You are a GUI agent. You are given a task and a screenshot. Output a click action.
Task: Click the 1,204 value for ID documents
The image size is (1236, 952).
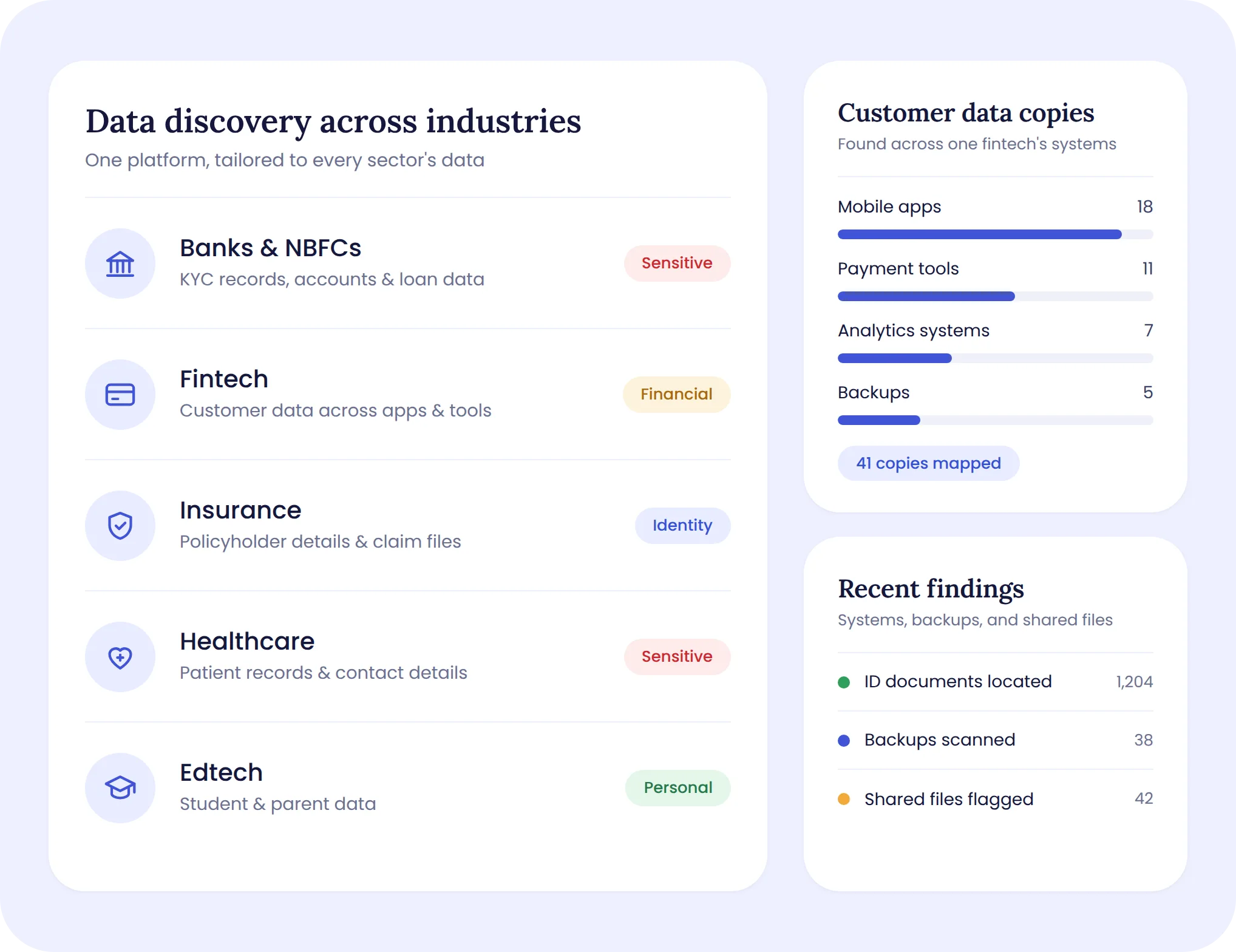[x=1135, y=682]
